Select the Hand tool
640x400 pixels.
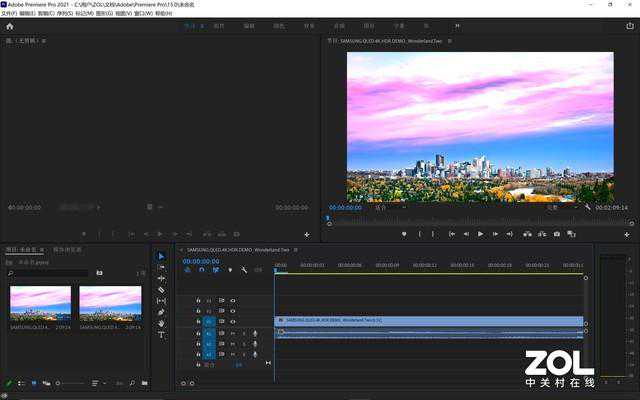tap(161, 323)
